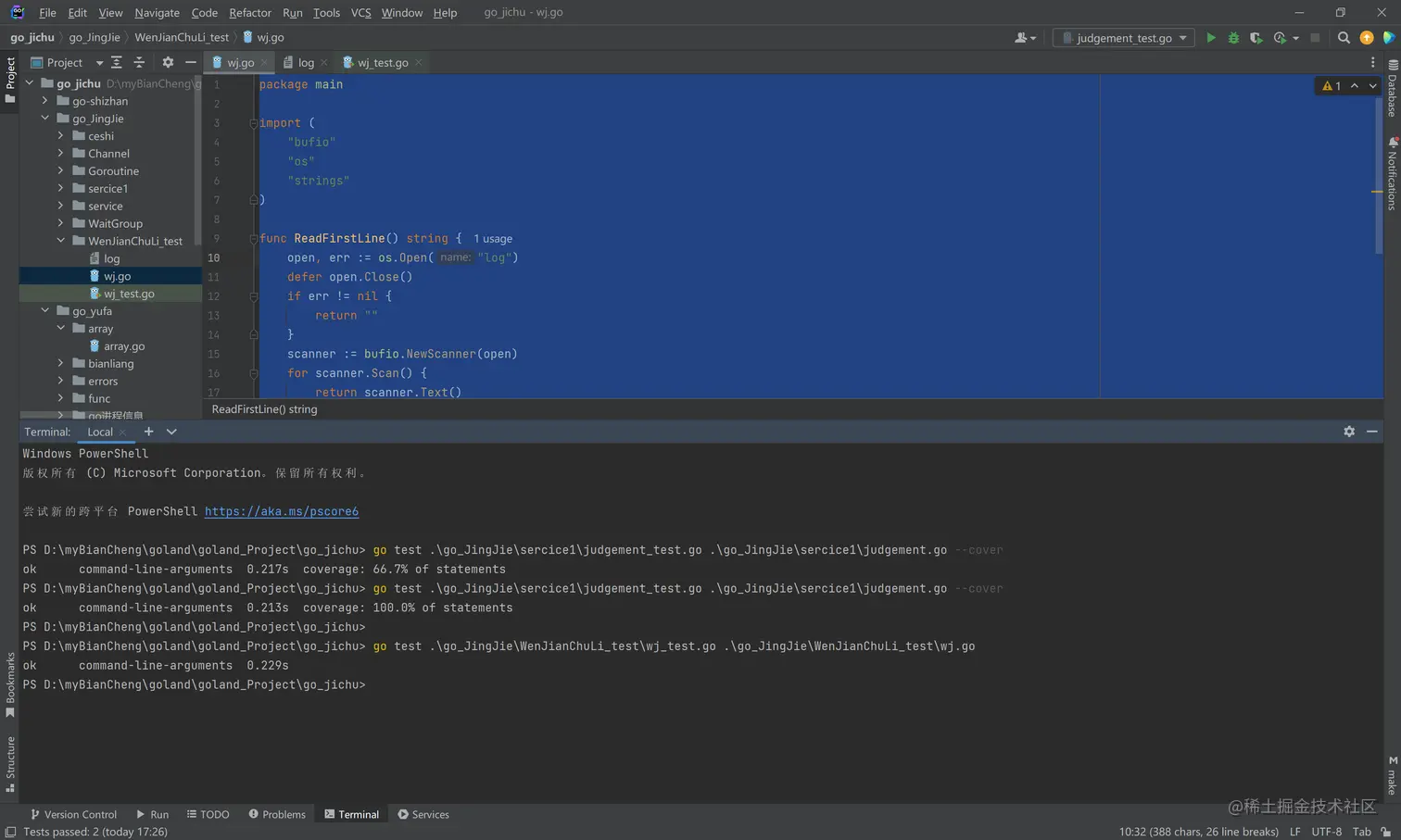Close the wj_test.go editor tab
Screen dimensions: 1401x840
tap(418, 63)
